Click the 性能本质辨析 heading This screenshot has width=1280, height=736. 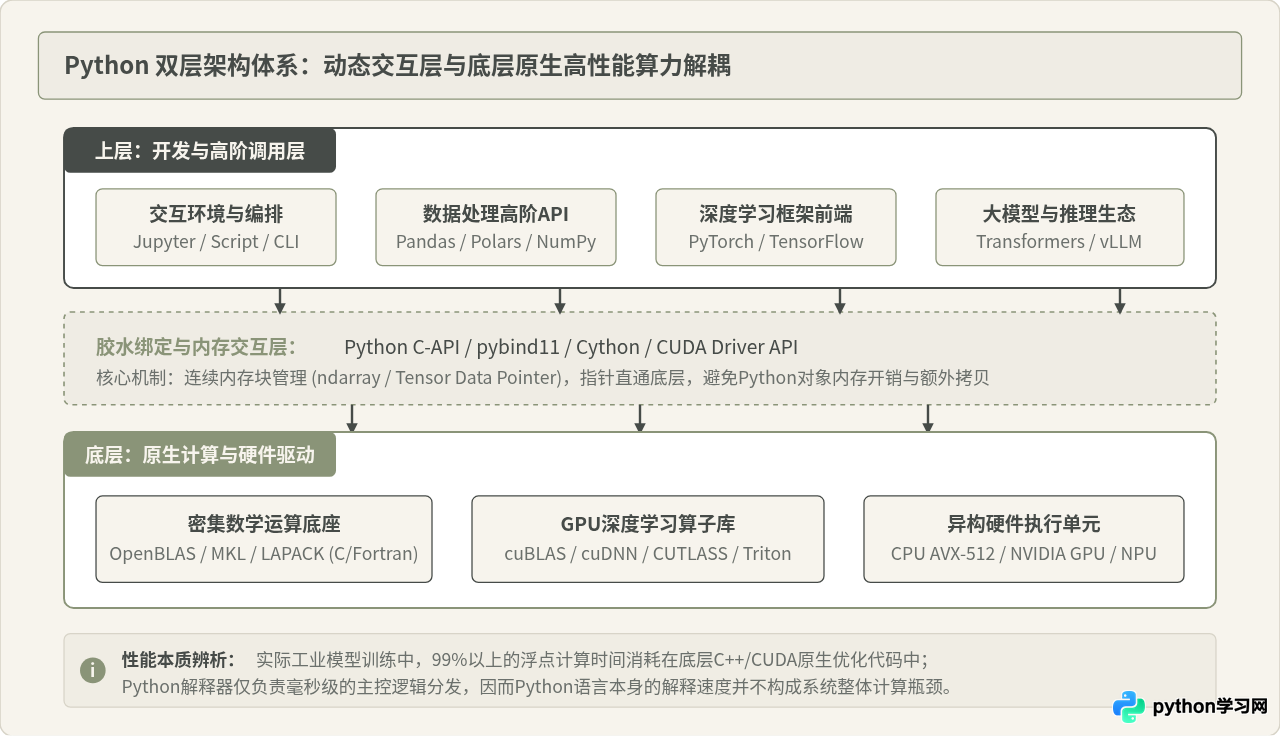[x=179, y=660]
